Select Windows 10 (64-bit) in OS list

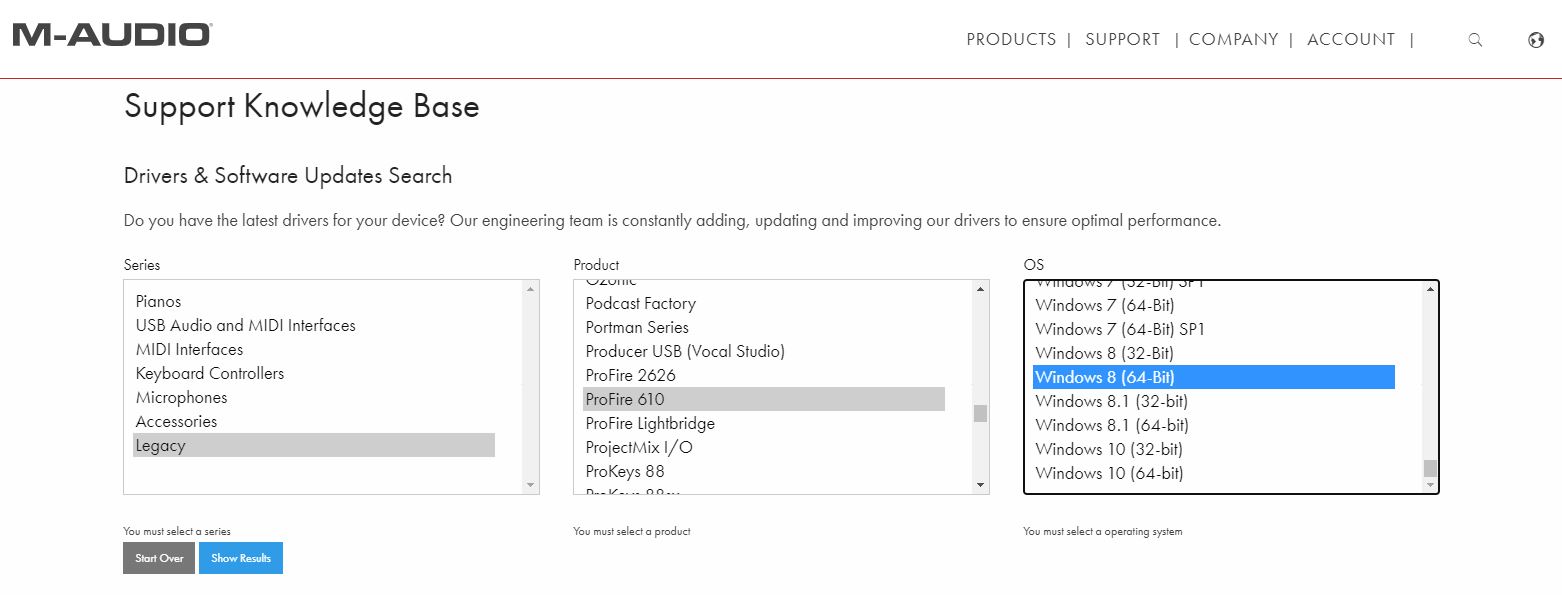pyautogui.click(x=1214, y=473)
